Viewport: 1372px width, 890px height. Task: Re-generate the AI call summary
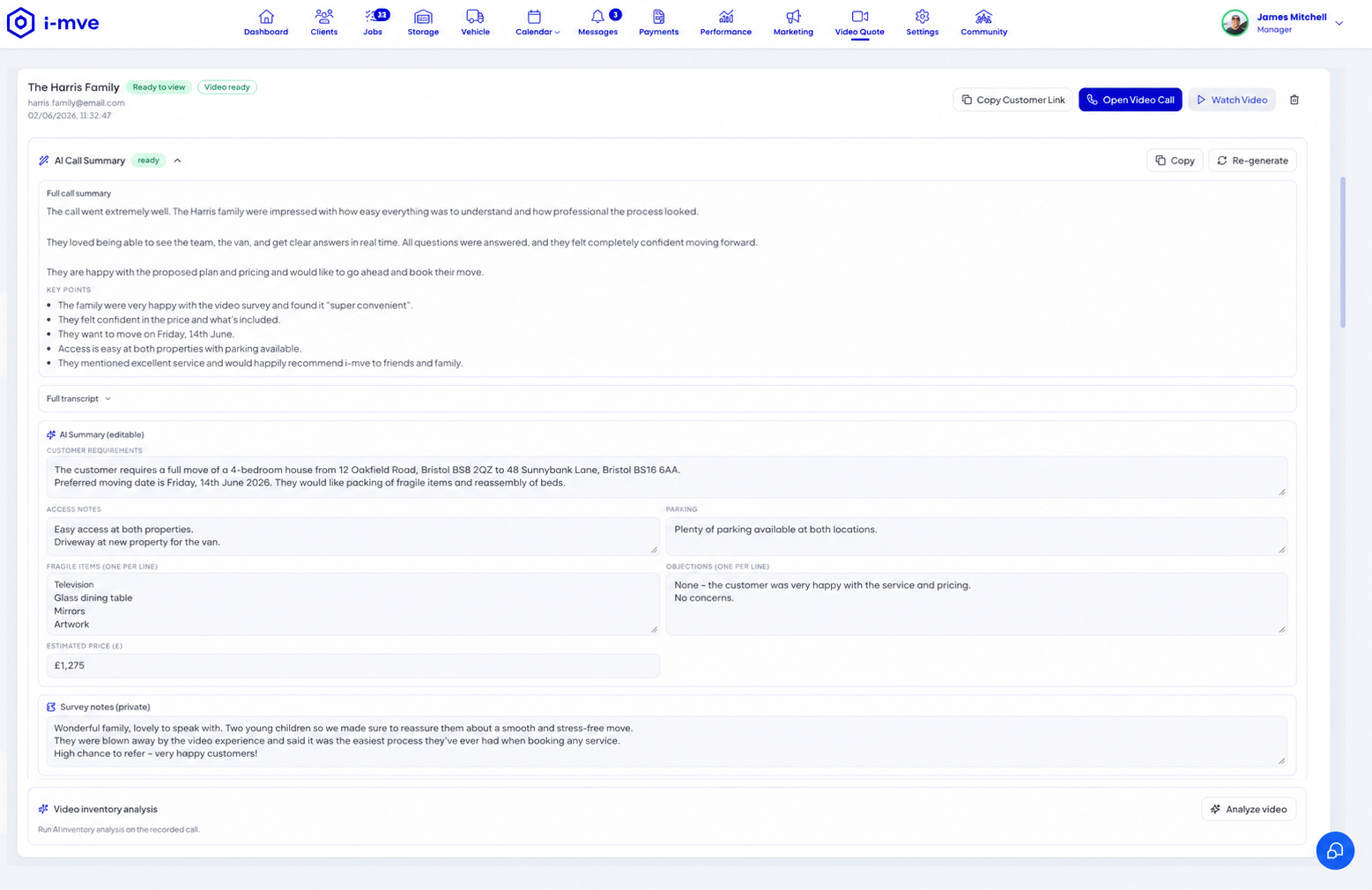(1252, 160)
